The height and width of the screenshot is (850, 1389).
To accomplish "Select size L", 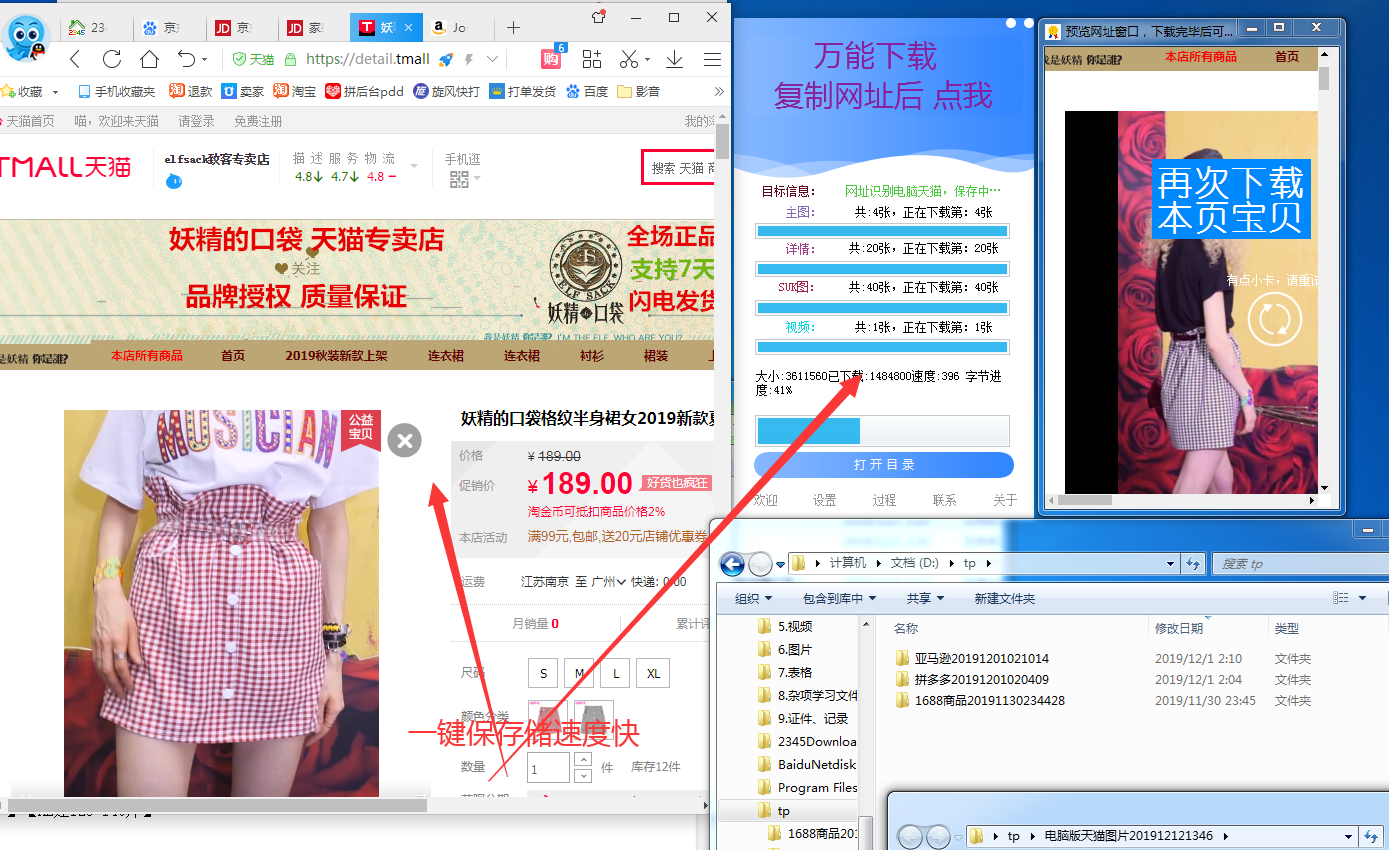I will tap(615, 673).
